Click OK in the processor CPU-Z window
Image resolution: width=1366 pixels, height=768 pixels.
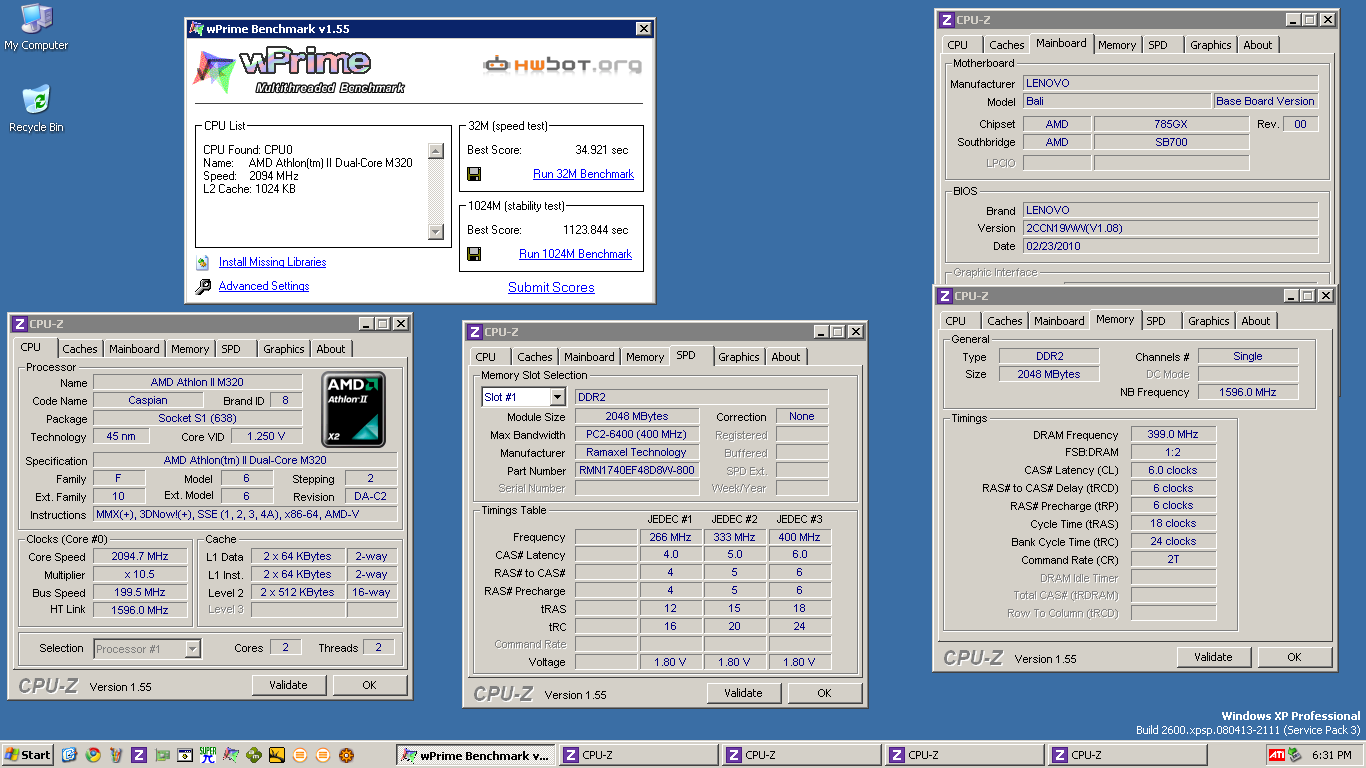coord(370,685)
